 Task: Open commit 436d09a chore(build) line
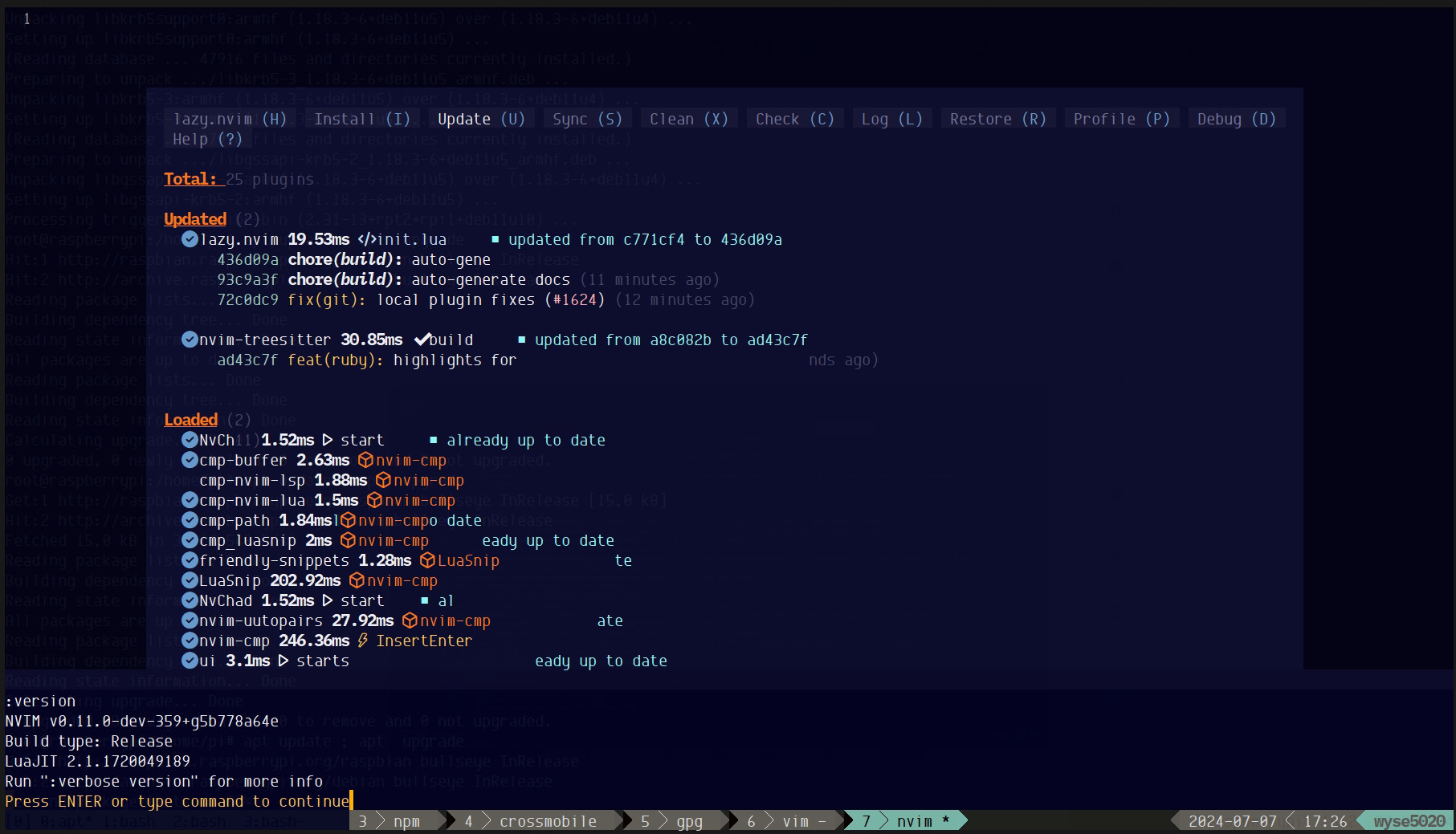pos(354,259)
